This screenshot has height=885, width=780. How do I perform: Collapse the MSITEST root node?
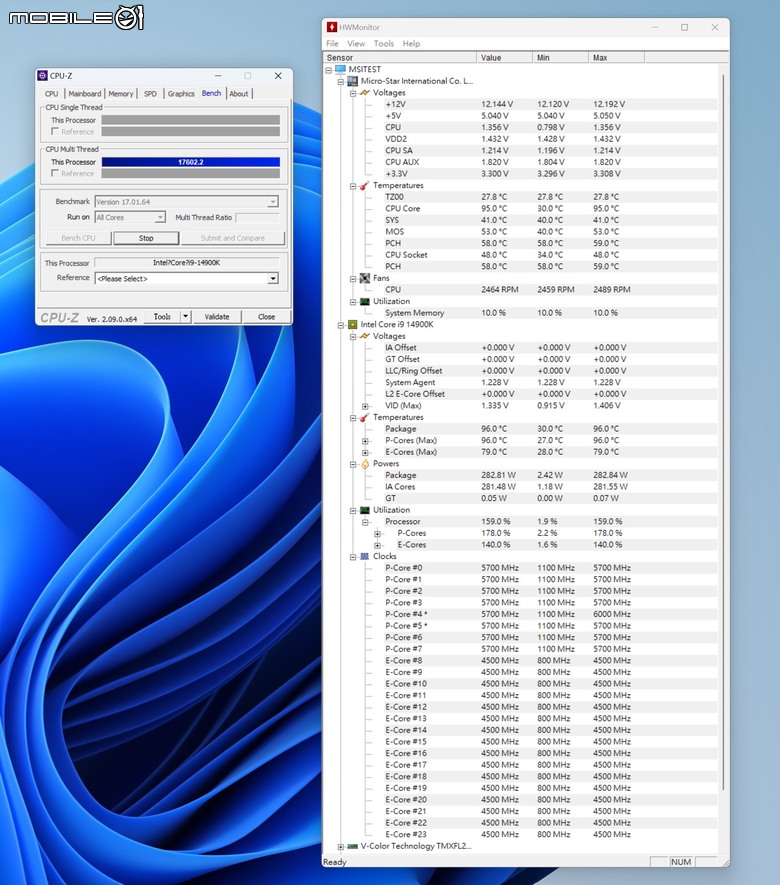[328, 70]
